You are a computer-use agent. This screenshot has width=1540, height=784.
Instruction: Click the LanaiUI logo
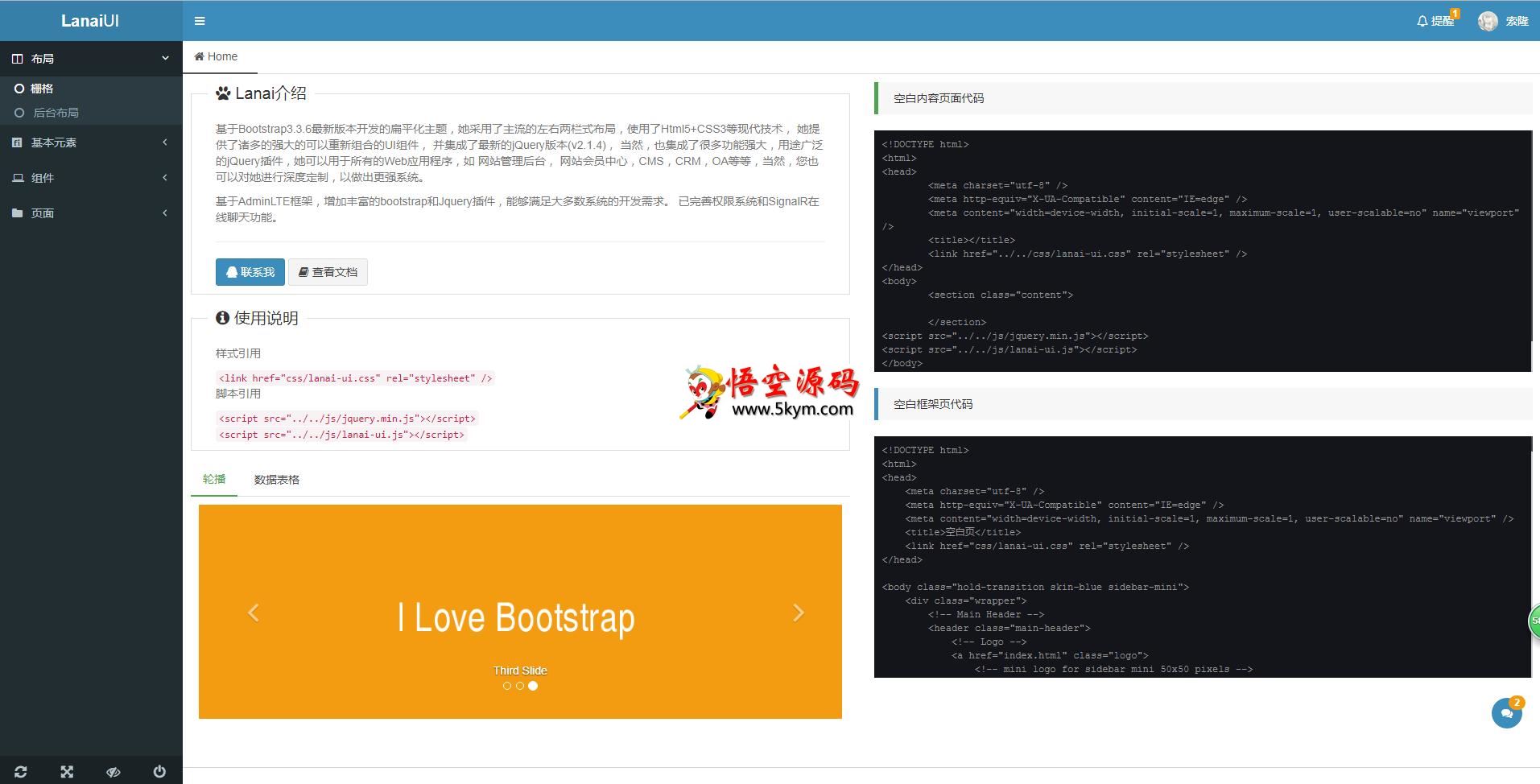(90, 21)
